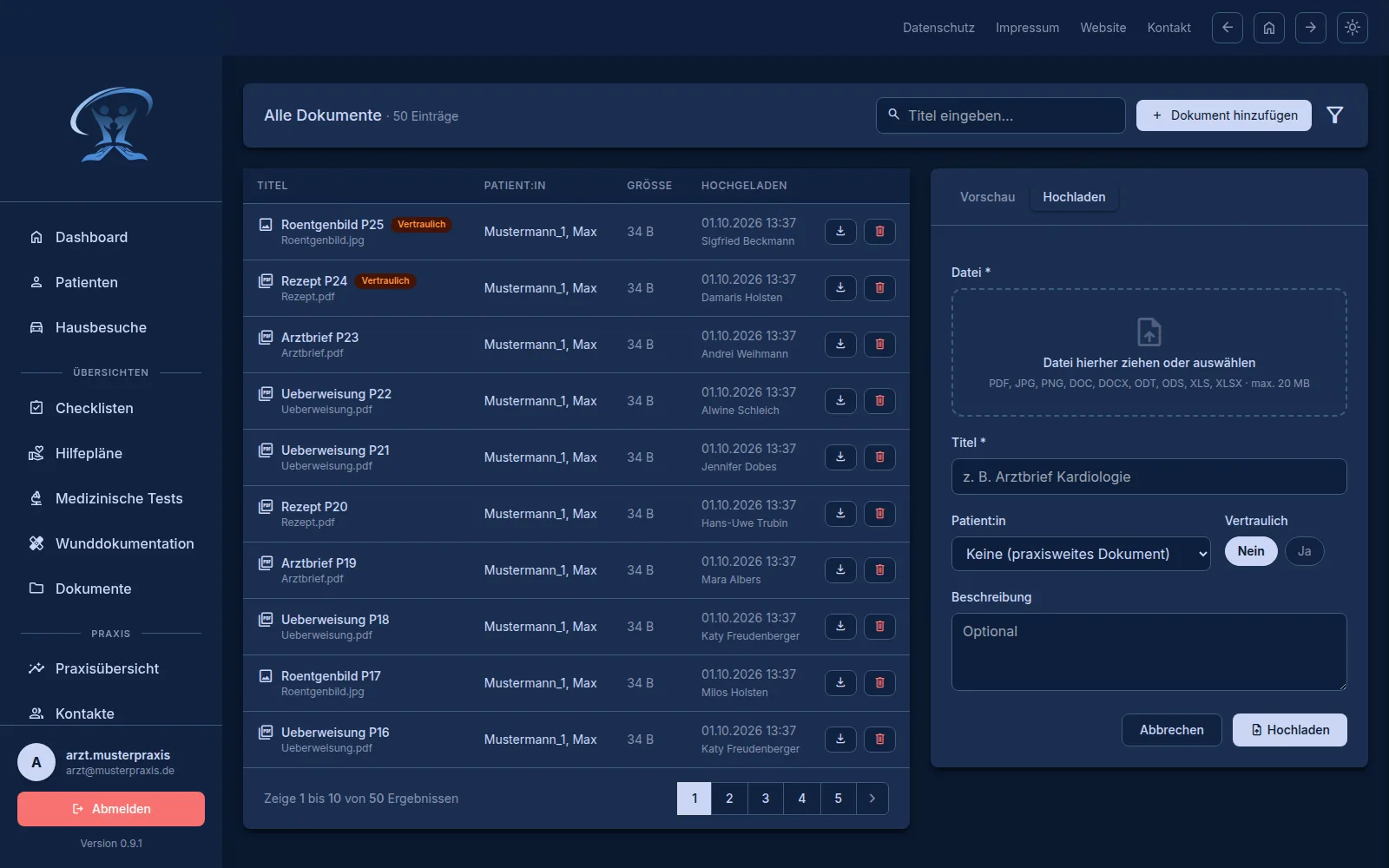Delete the Rezept P20 document
The width and height of the screenshot is (1389, 868).
[x=879, y=514]
